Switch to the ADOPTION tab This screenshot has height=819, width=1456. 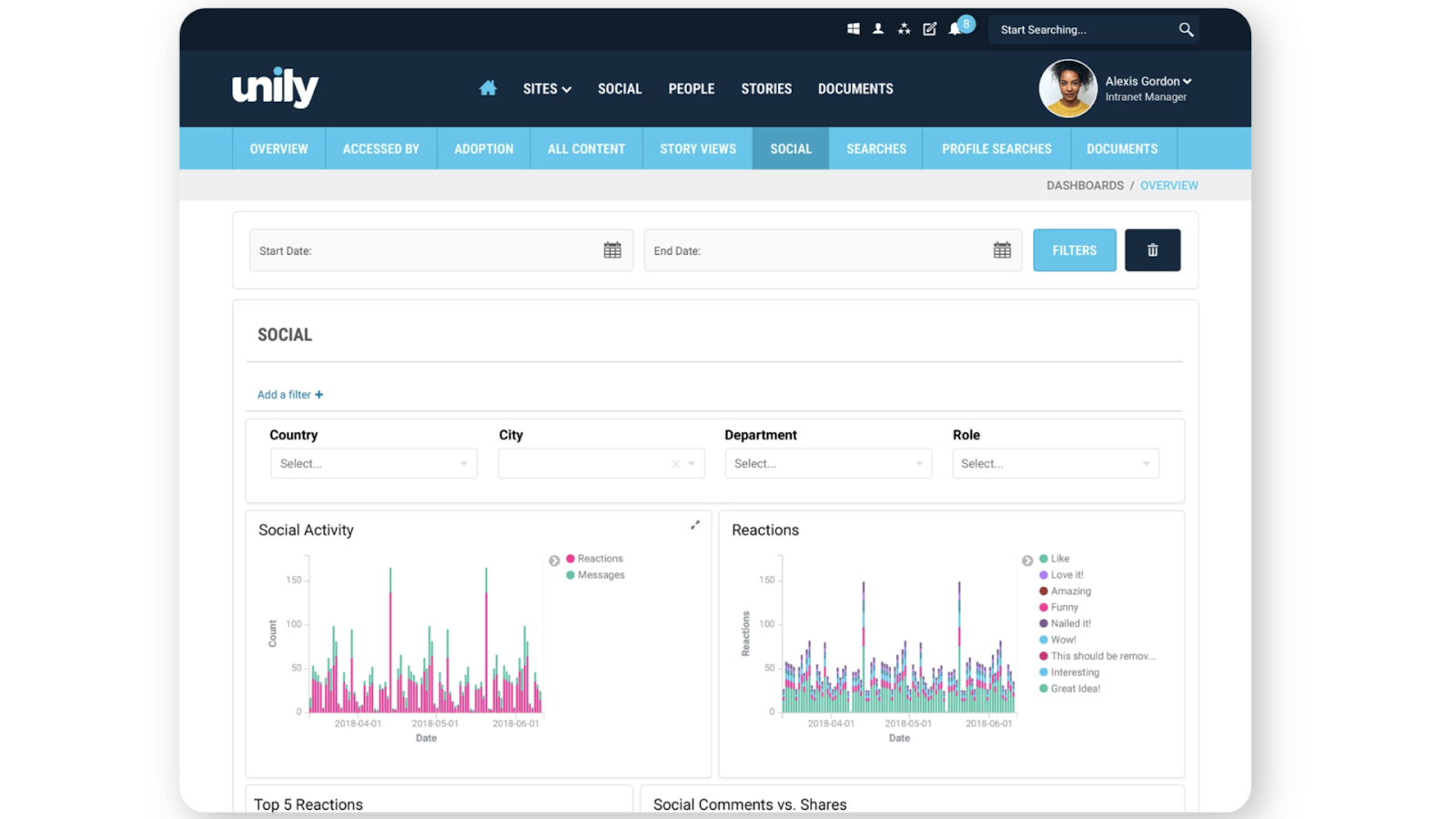(x=484, y=148)
